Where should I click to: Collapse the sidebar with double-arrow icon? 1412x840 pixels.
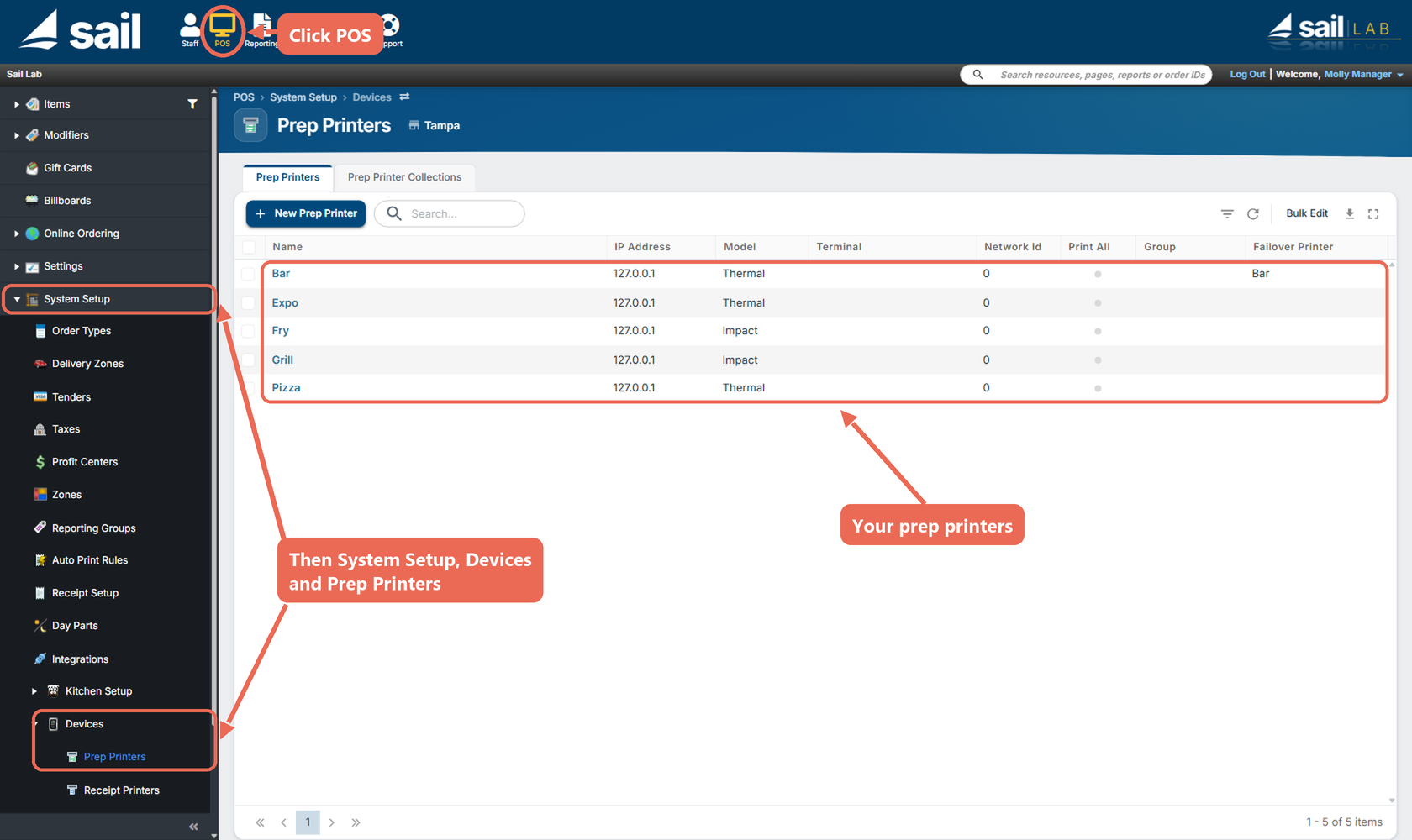tap(193, 827)
